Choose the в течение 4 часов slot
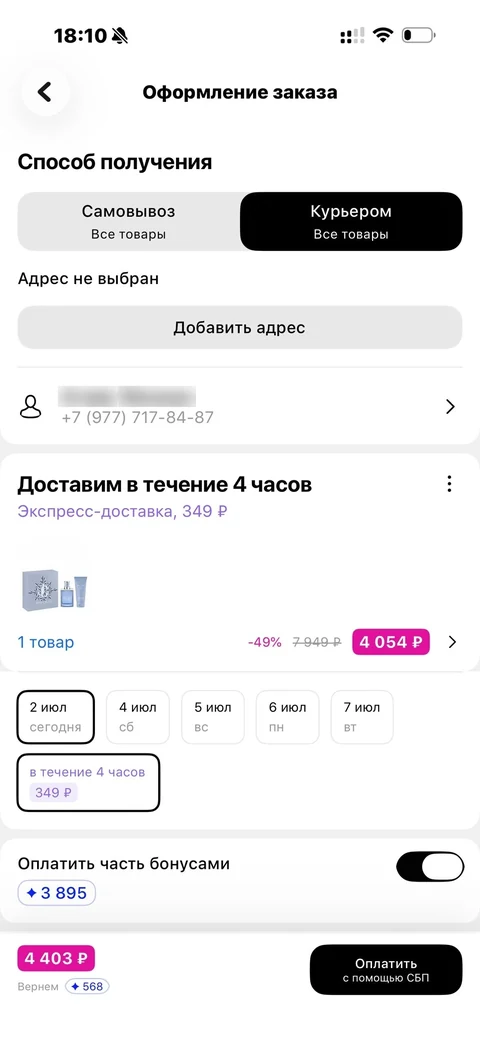480x1043 pixels. point(88,782)
